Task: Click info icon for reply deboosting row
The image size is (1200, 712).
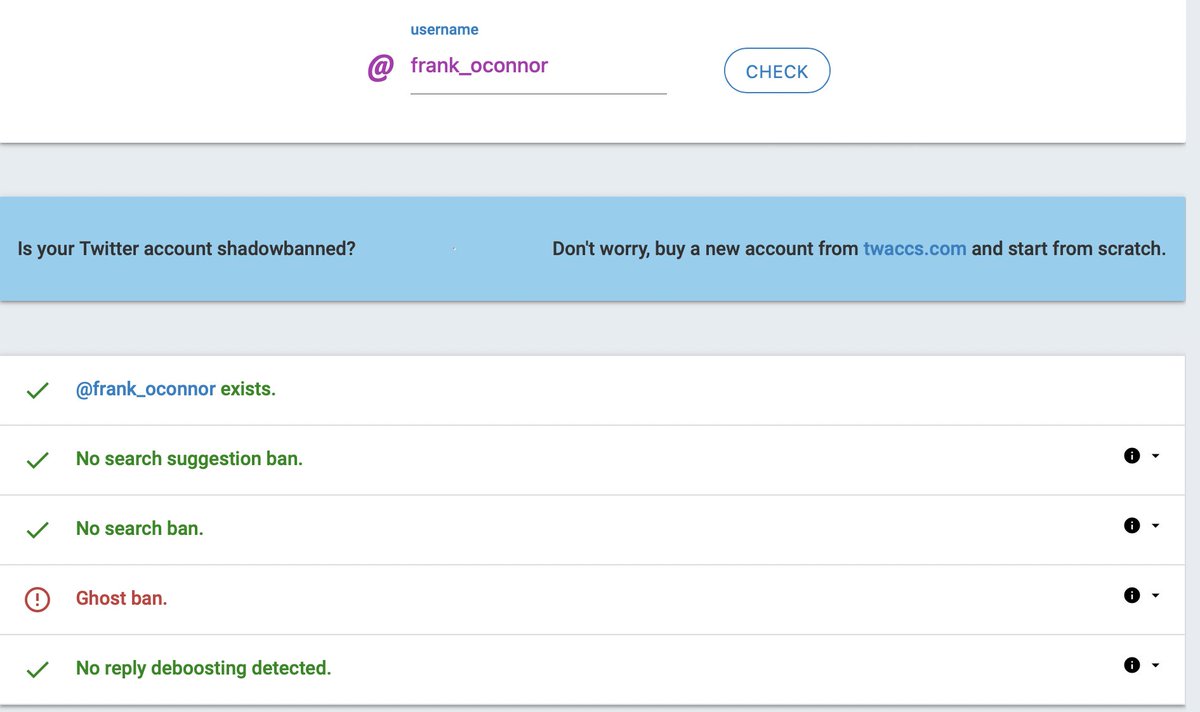Action: tap(1132, 664)
